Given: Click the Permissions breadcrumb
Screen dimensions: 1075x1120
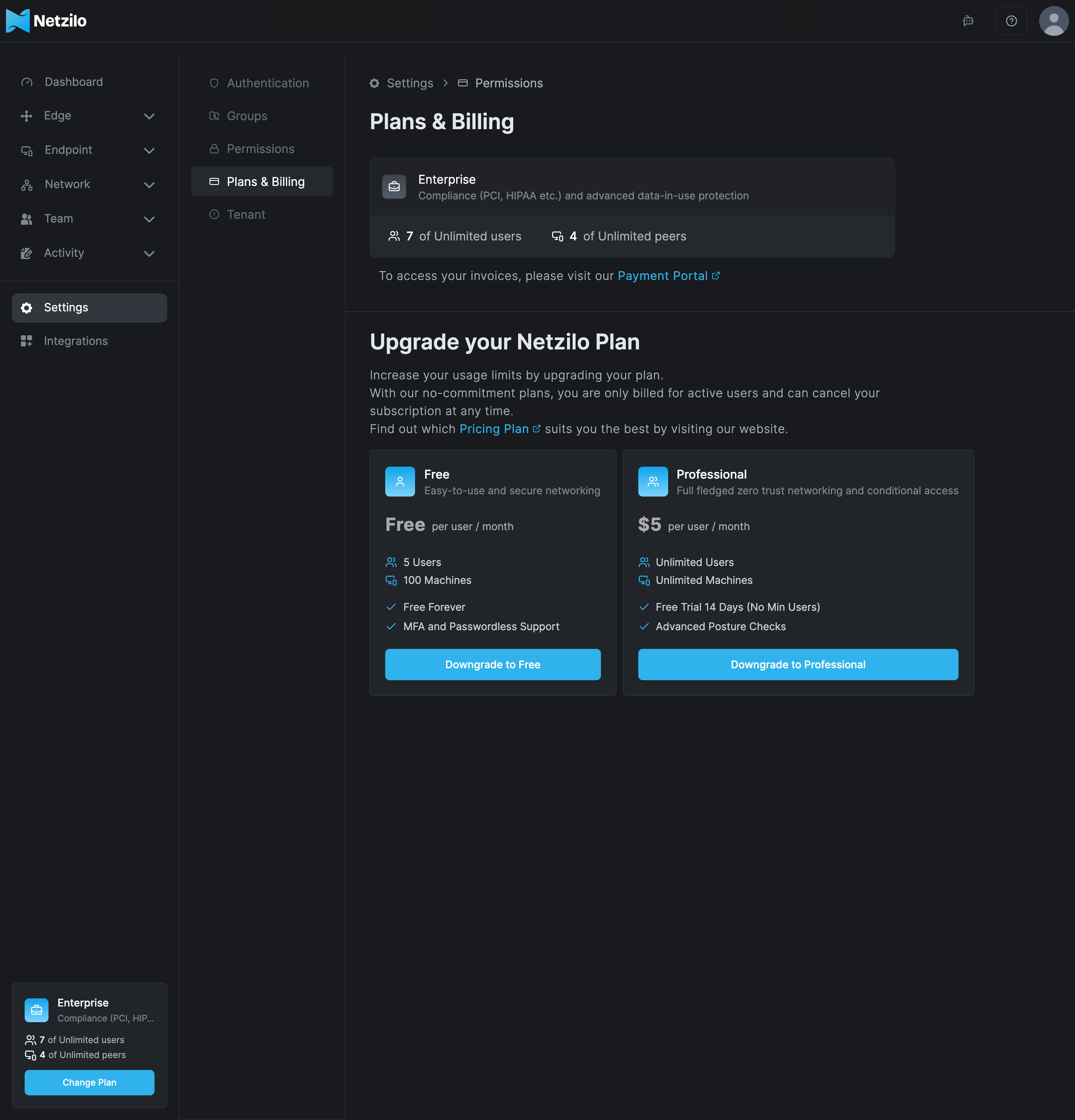Looking at the screenshot, I should 501,83.
